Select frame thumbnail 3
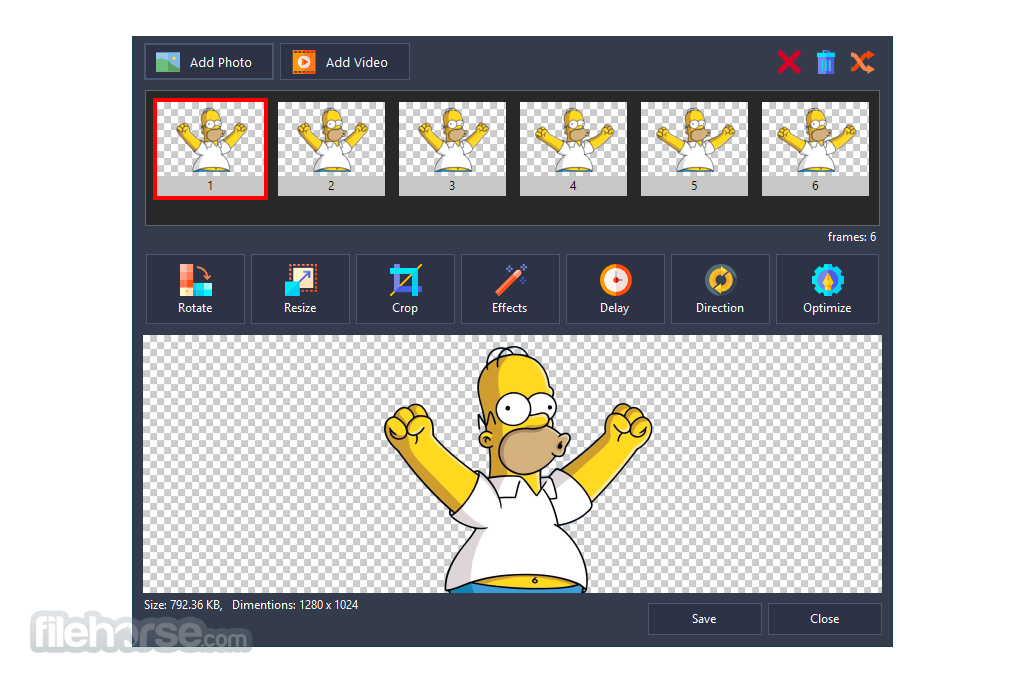This screenshot has width=1025, height=683. [x=452, y=149]
